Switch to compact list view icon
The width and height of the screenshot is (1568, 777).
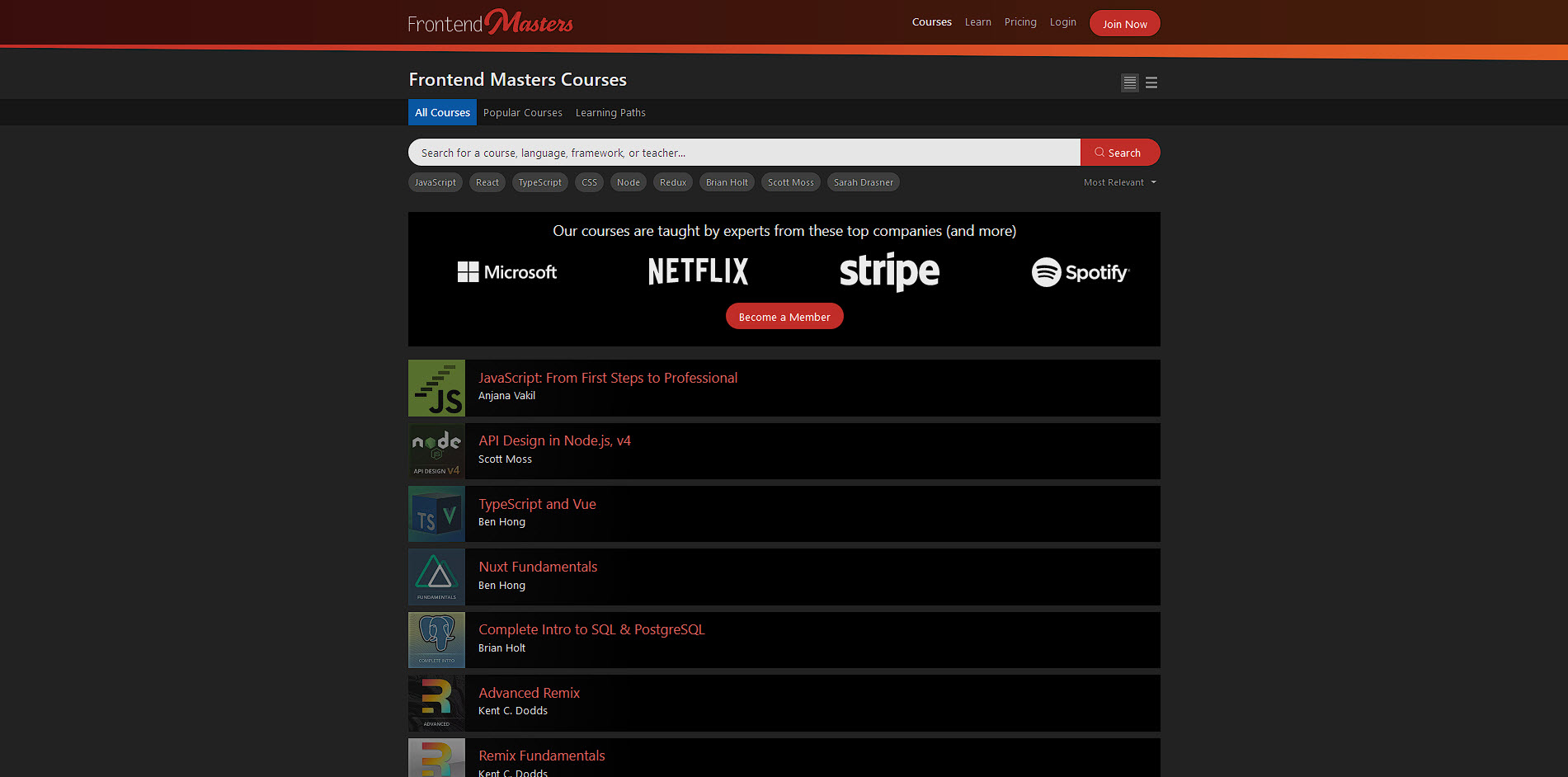(x=1151, y=82)
